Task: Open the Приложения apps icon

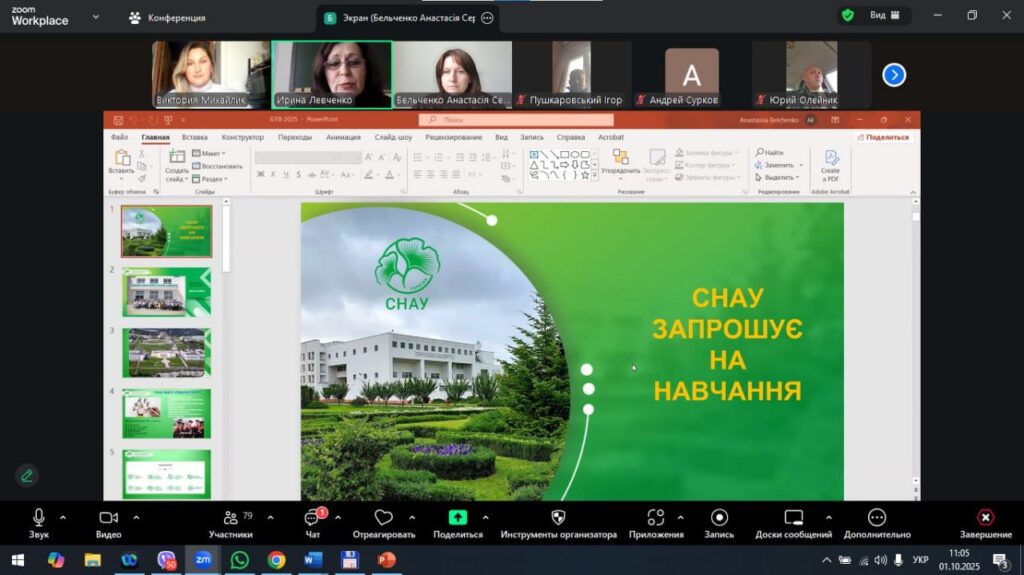Action: click(x=656, y=518)
